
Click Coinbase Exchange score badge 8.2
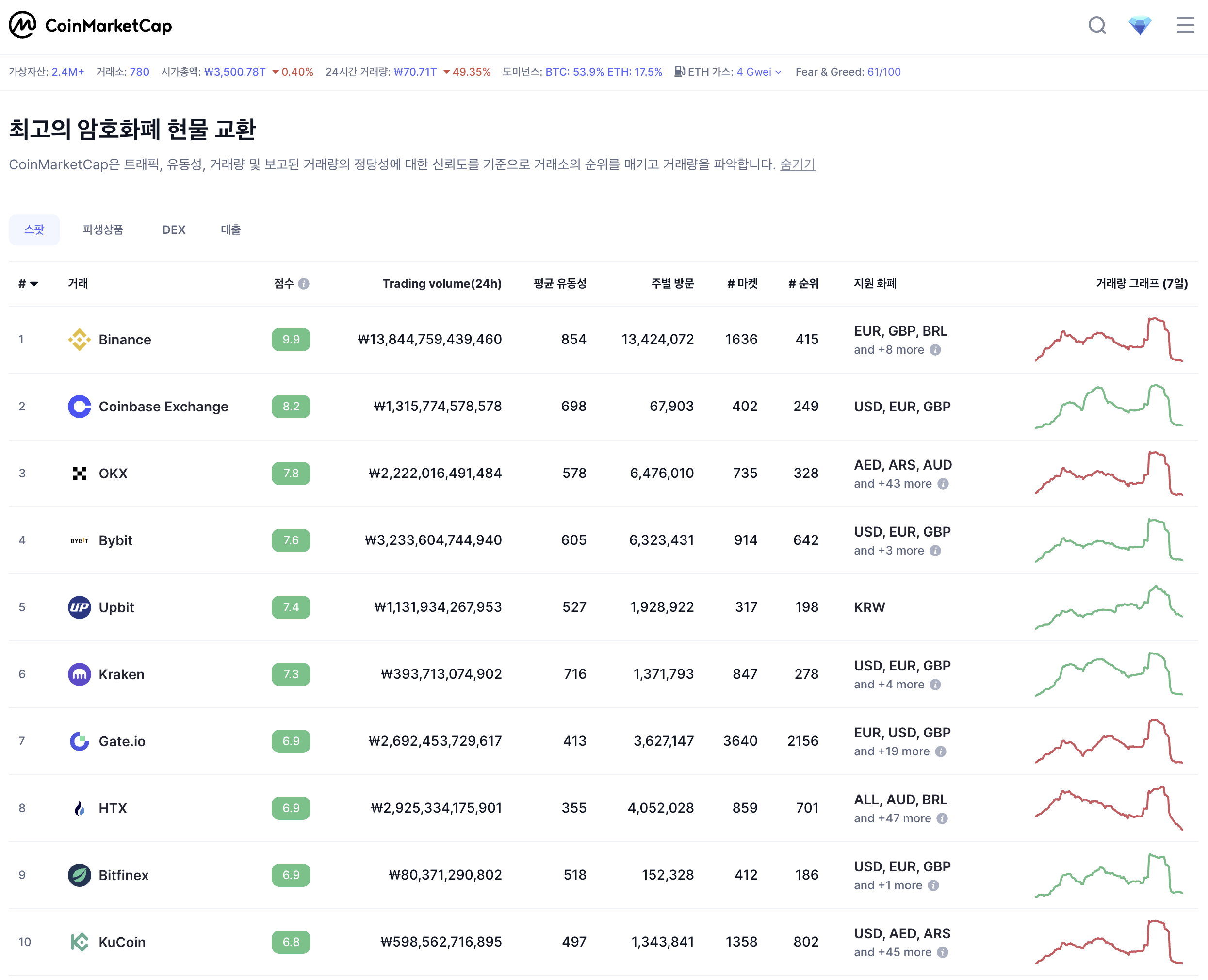(x=291, y=407)
